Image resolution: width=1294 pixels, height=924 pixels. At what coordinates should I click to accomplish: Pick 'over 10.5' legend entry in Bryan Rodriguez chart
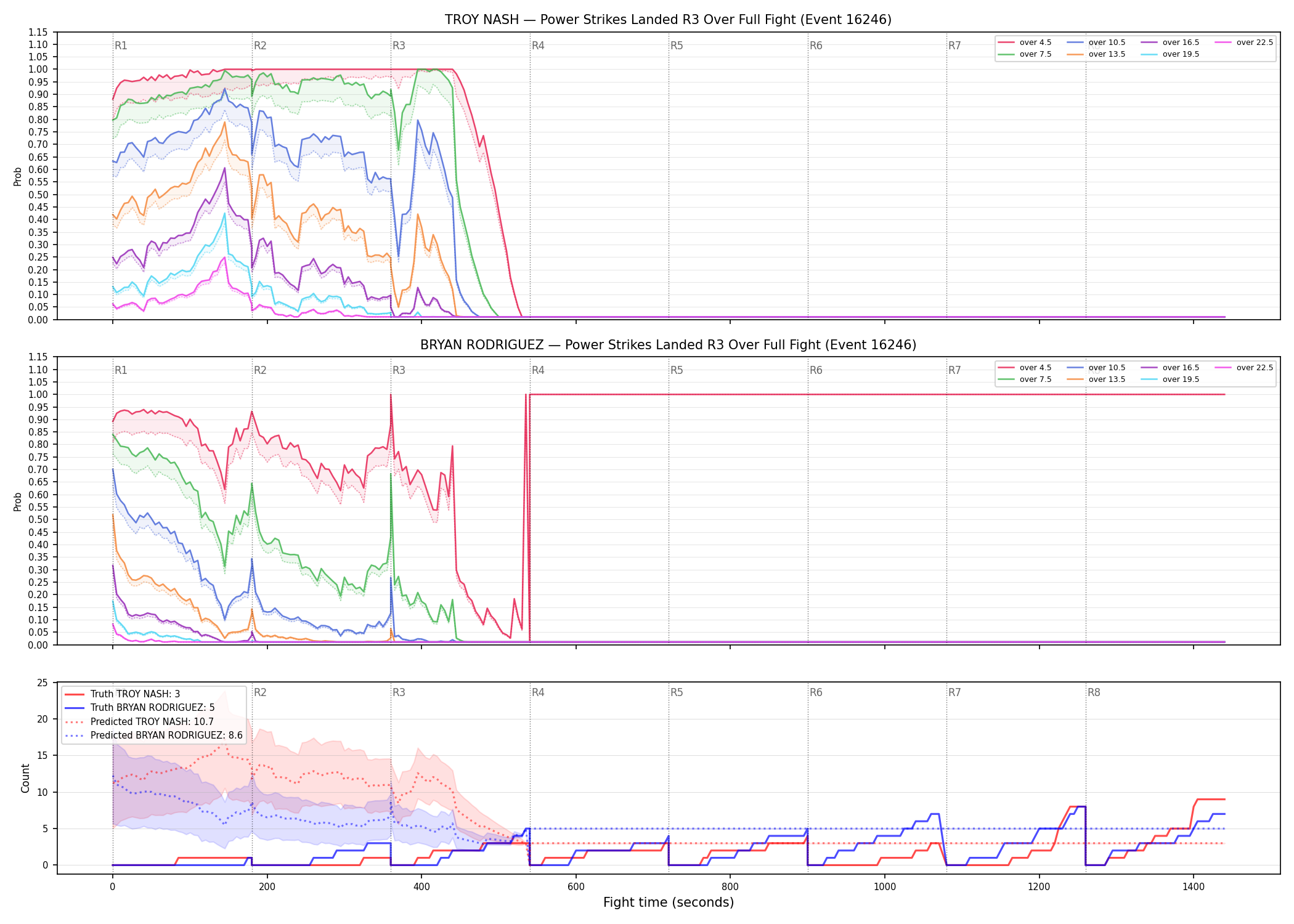[x=1096, y=368]
